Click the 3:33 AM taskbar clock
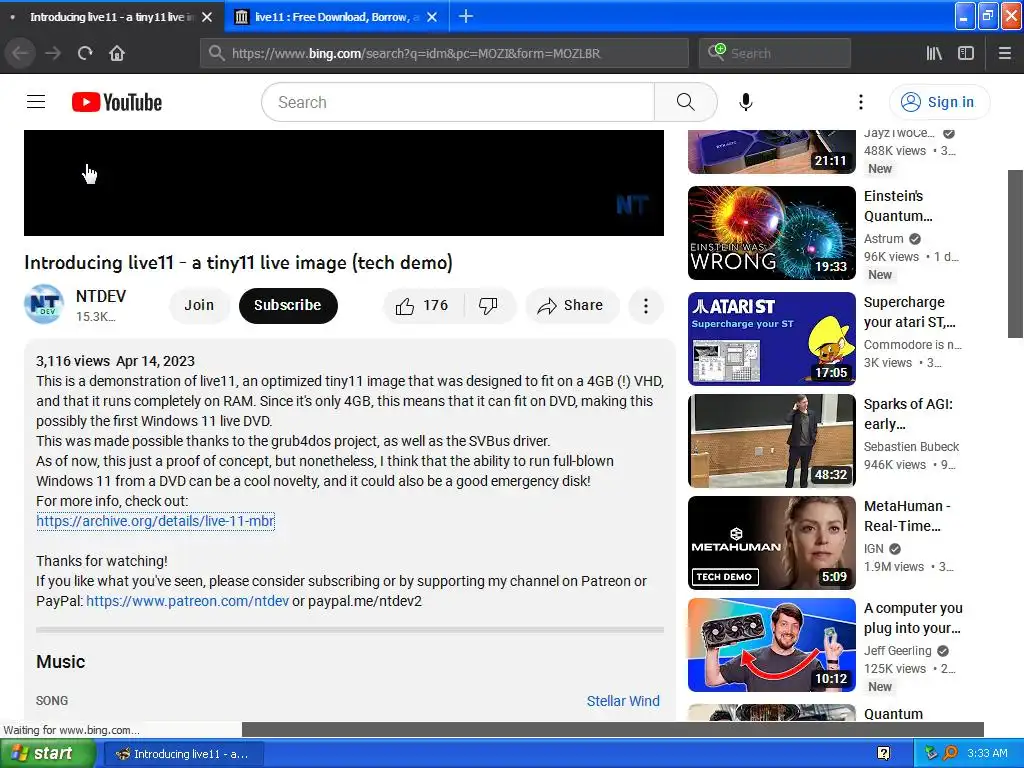Screen dimensions: 1024x768 [x=987, y=754]
